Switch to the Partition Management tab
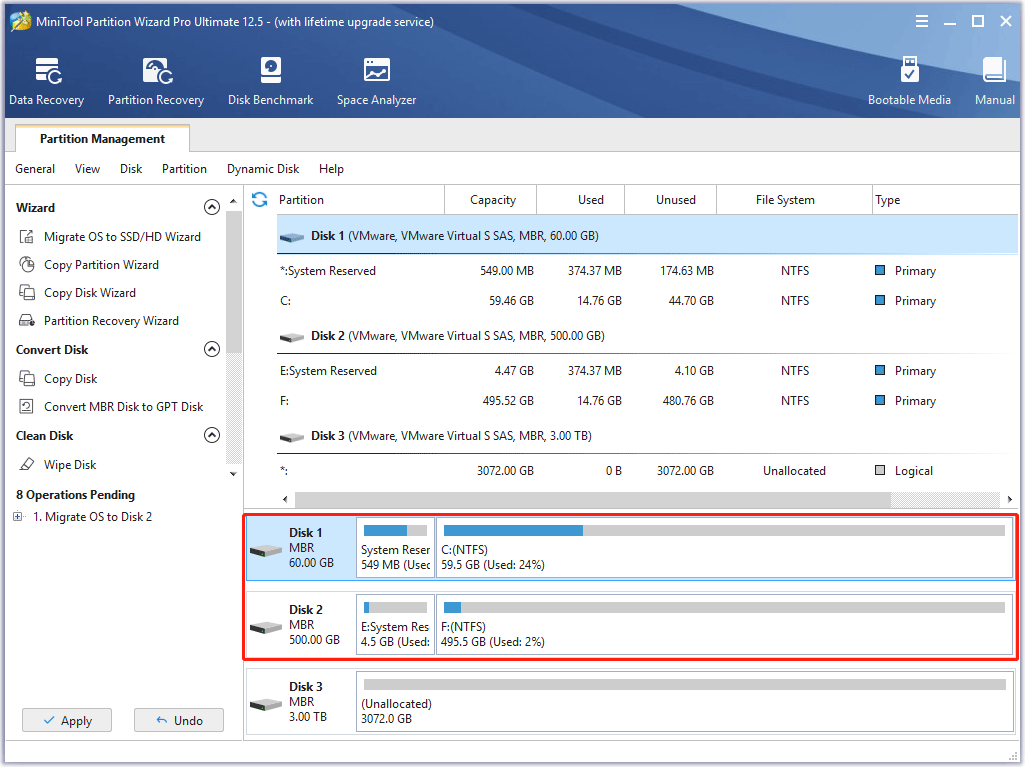This screenshot has height=768, width=1025. click(x=101, y=138)
